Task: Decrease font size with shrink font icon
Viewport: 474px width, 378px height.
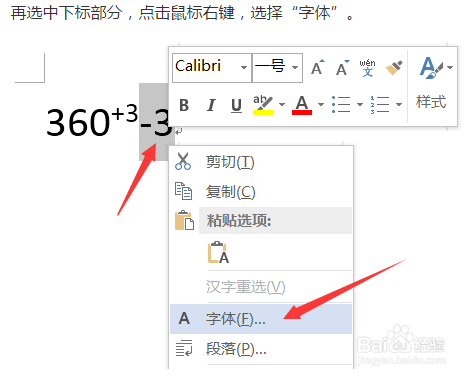Action: (x=342, y=68)
